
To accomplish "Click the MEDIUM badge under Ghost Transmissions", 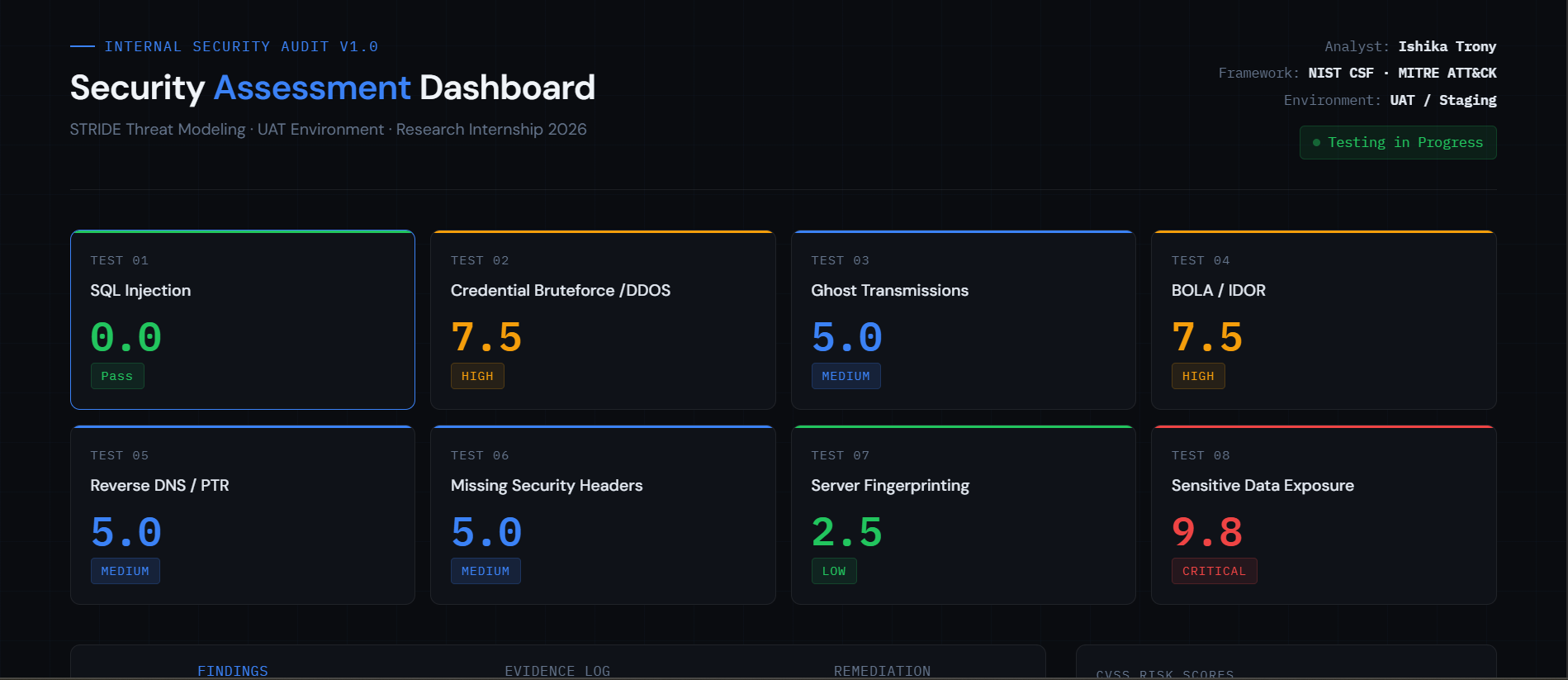I will [846, 376].
